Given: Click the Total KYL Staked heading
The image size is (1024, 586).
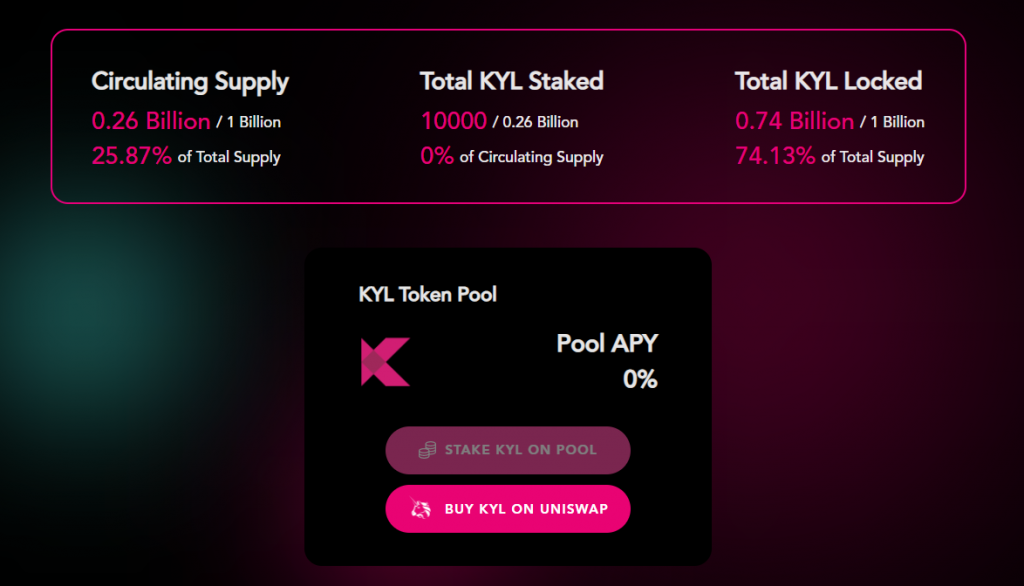Looking at the screenshot, I should pyautogui.click(x=511, y=81).
